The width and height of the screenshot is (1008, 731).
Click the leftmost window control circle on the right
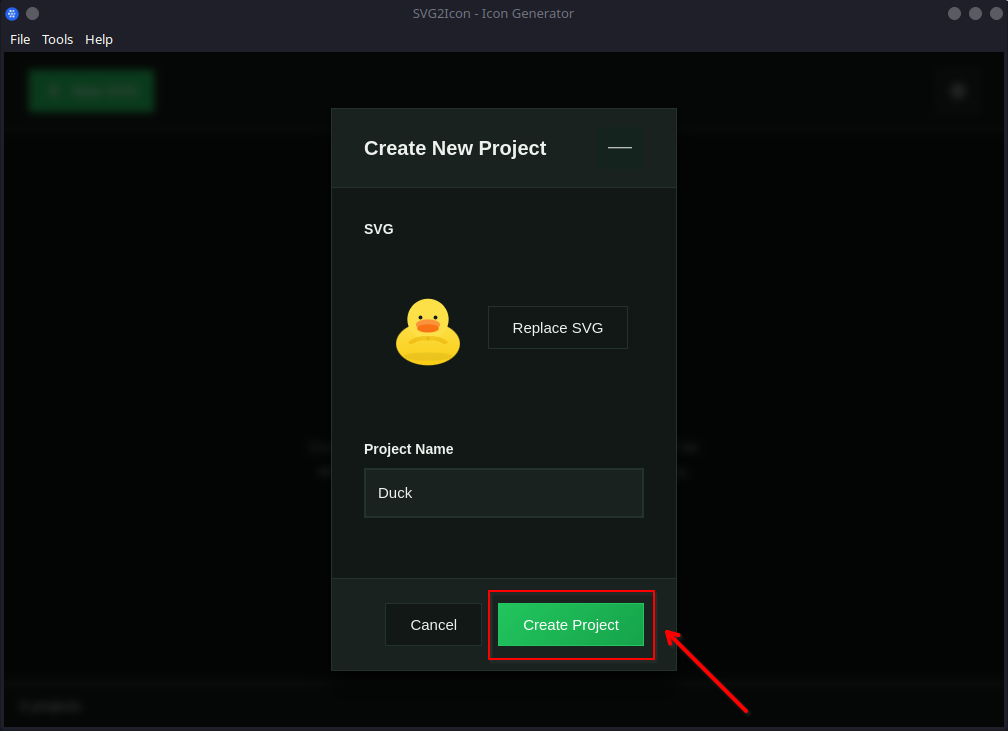click(x=954, y=13)
